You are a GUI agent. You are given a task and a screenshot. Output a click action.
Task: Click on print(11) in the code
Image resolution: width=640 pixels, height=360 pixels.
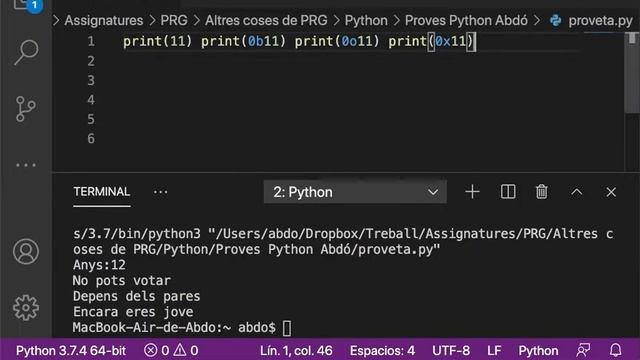click(x=158, y=41)
